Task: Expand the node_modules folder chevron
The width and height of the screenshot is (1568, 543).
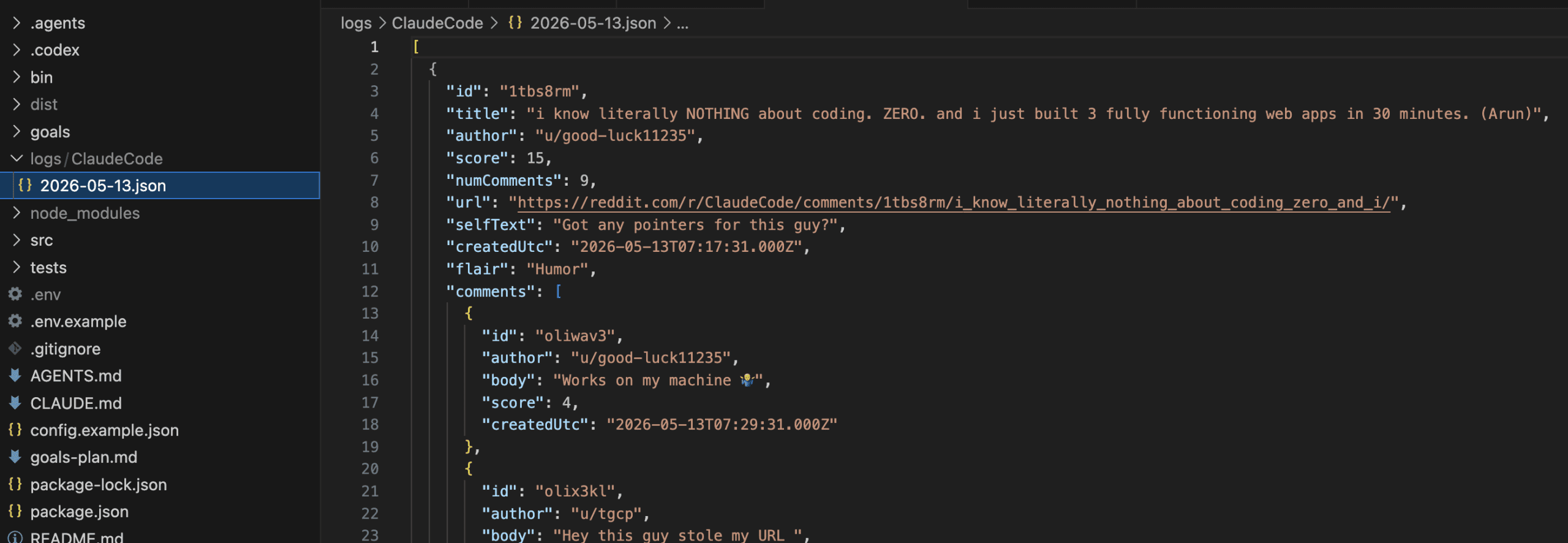Action: (17, 213)
